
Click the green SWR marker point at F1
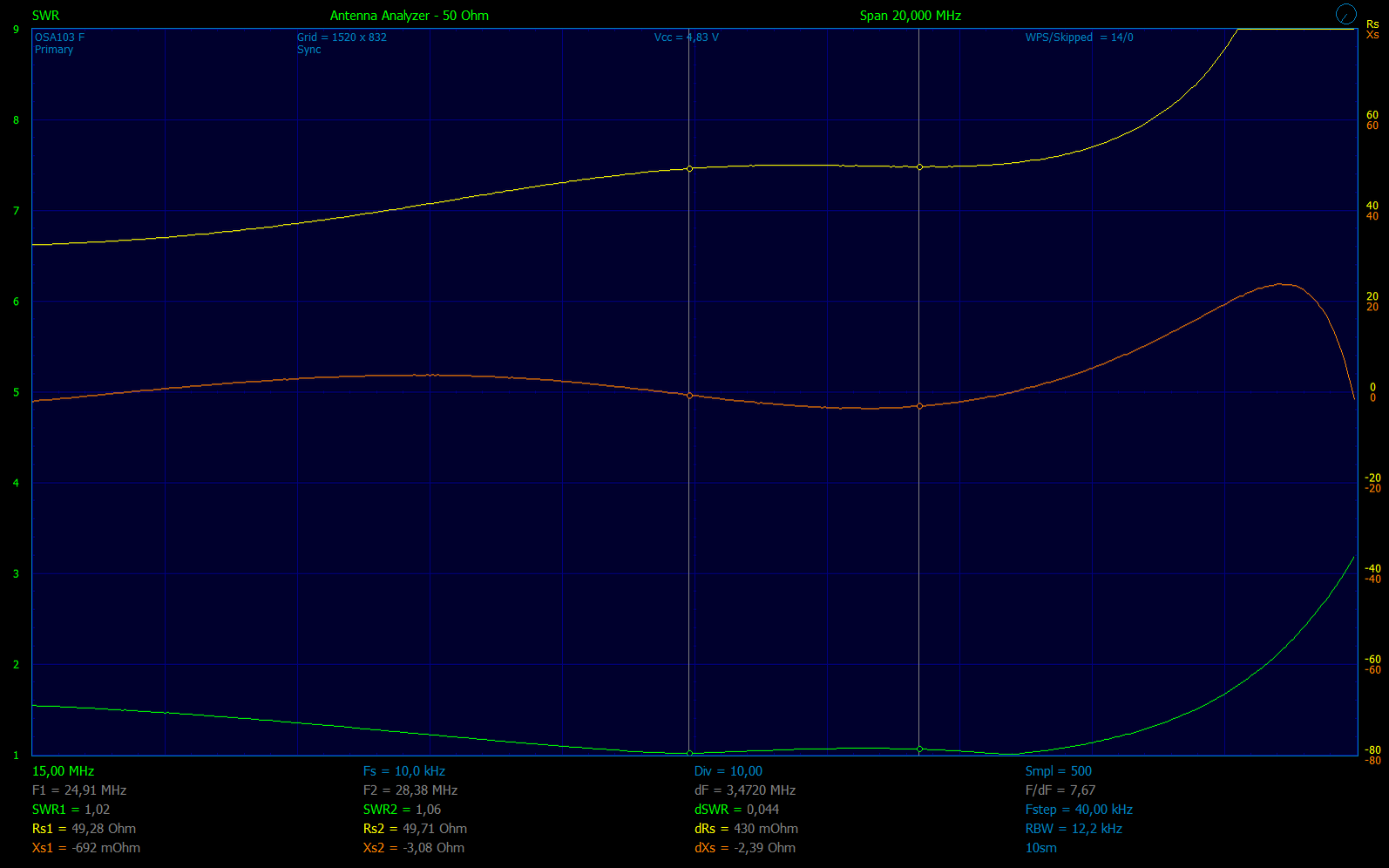pyautogui.click(x=689, y=753)
